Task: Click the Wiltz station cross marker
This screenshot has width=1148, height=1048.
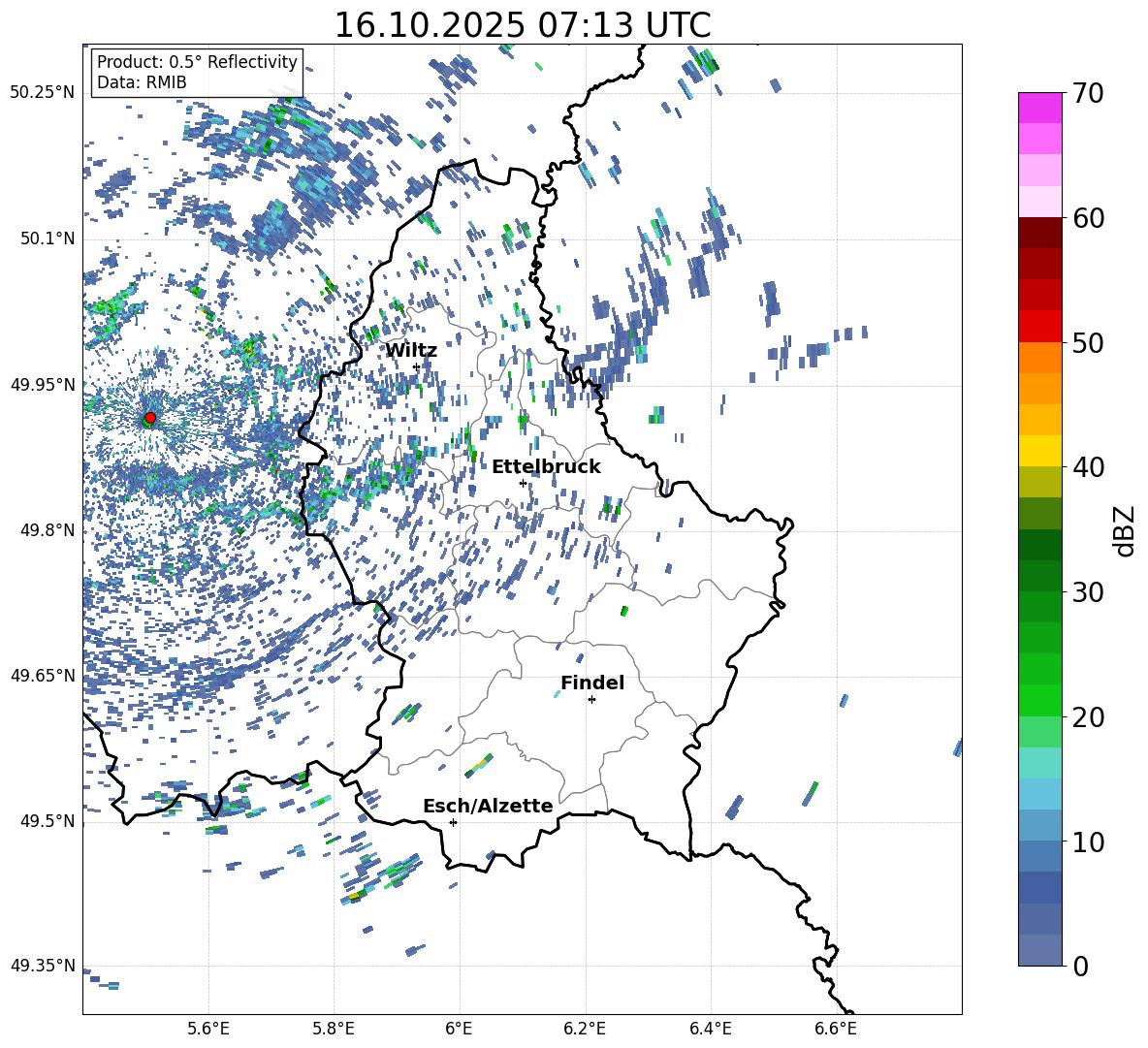Action: (x=417, y=366)
